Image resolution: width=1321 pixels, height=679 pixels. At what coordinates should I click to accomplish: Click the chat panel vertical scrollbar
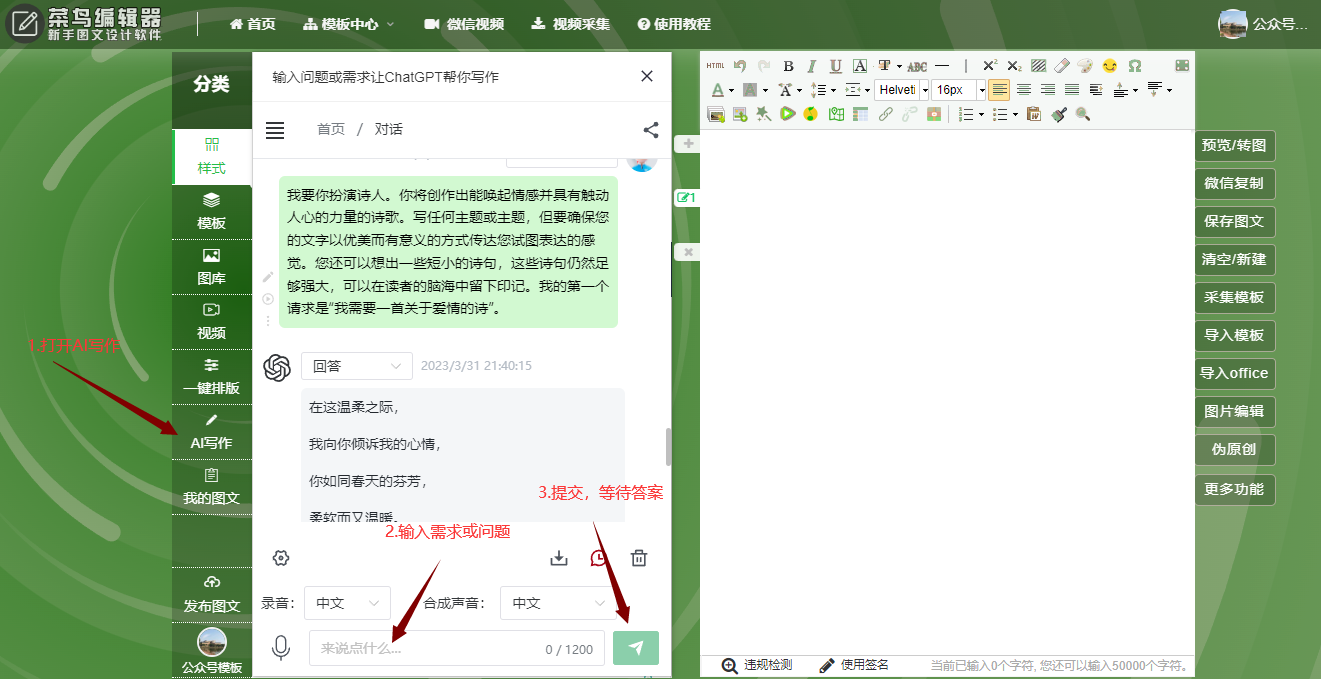tap(667, 446)
